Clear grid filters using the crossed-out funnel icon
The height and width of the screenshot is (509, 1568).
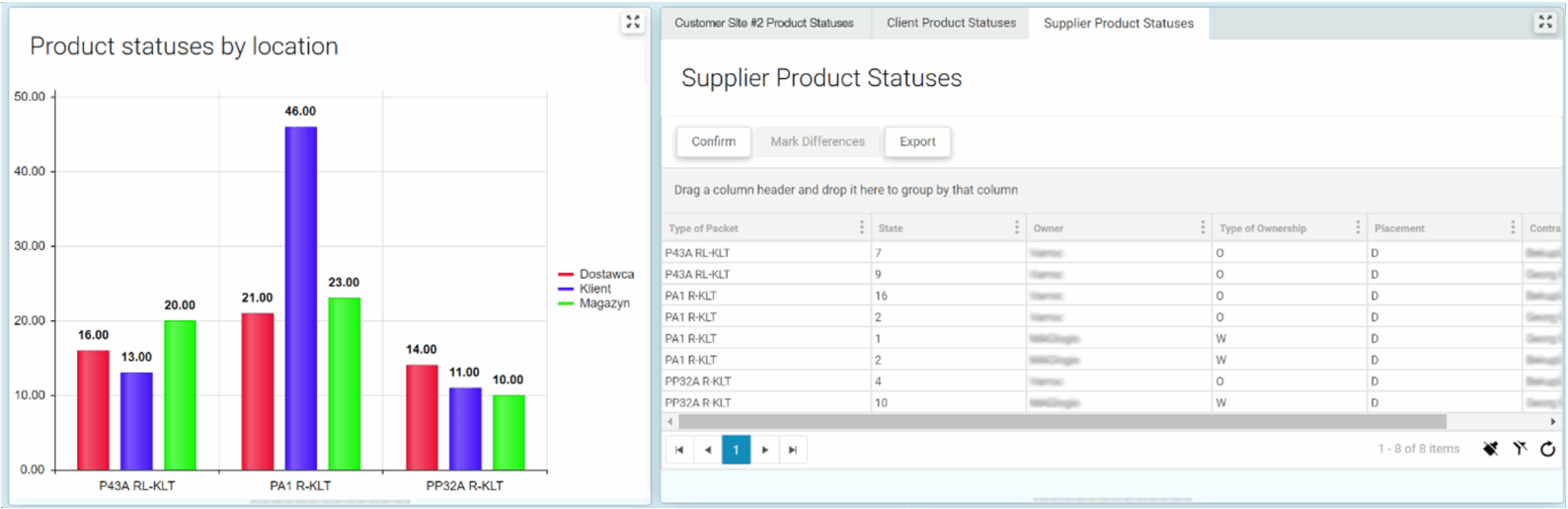pyautogui.click(x=1520, y=450)
